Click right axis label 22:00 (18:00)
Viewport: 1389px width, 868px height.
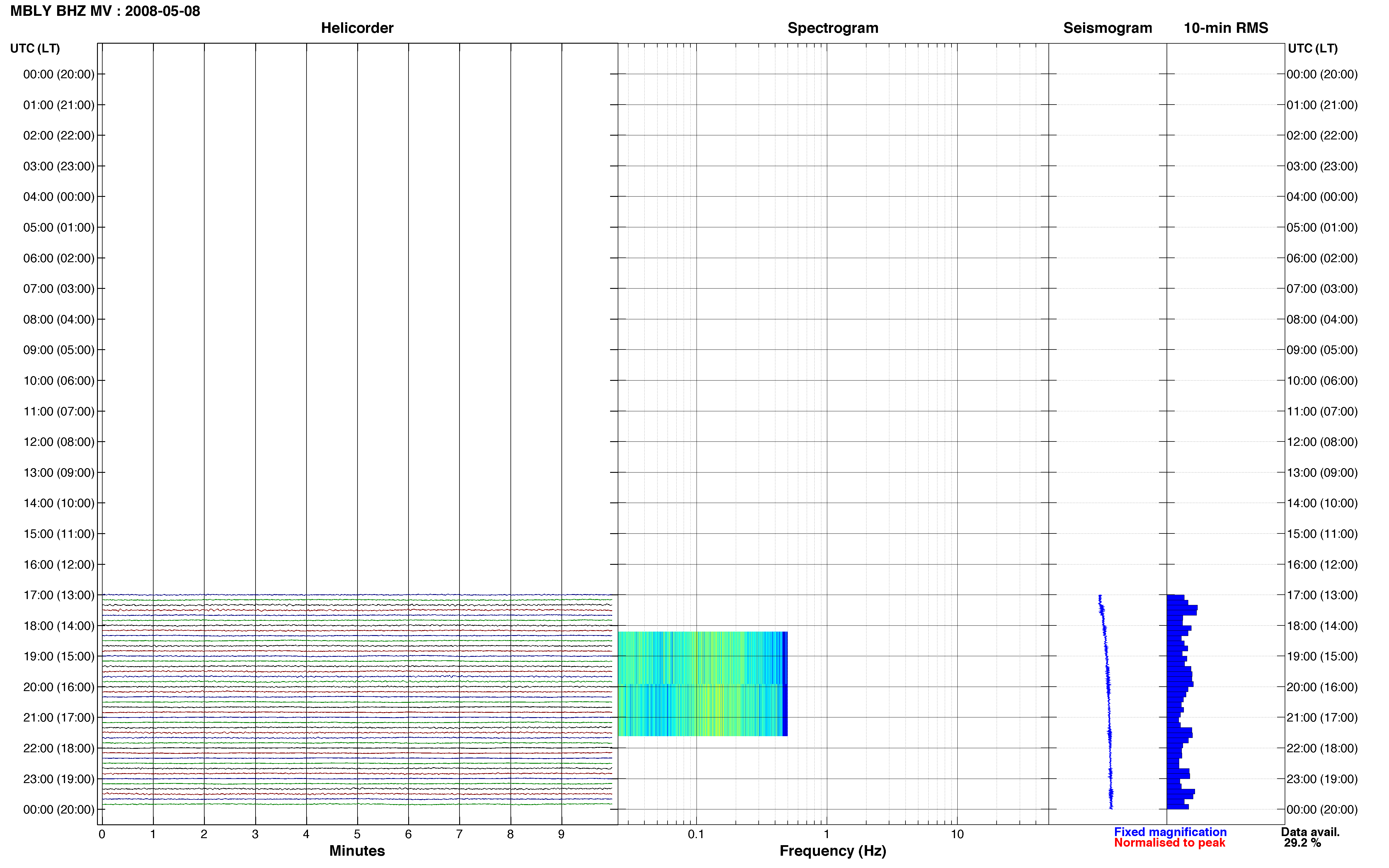tap(1322, 748)
